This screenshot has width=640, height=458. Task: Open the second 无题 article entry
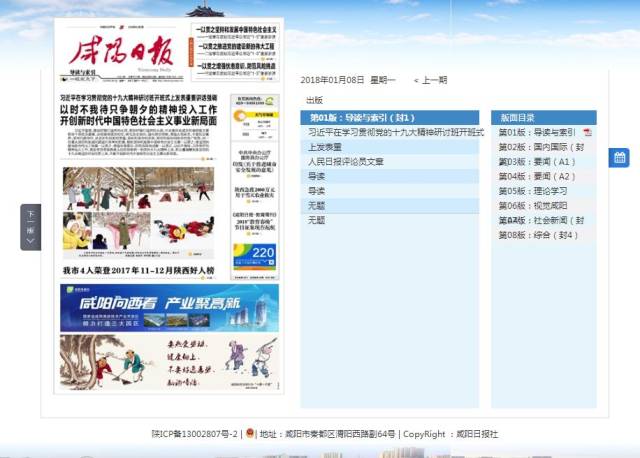click(390, 220)
